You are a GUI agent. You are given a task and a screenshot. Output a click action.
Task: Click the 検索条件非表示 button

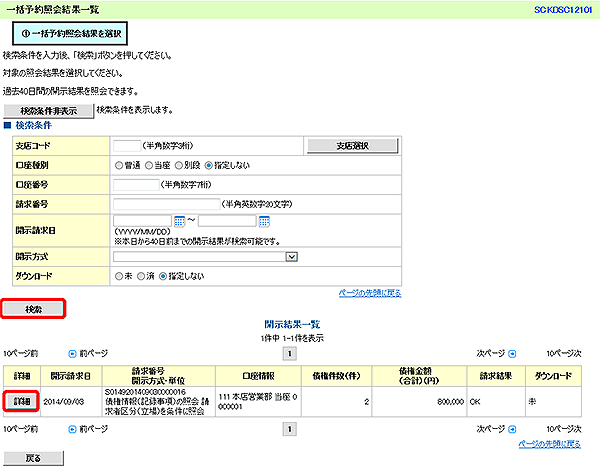[49, 111]
